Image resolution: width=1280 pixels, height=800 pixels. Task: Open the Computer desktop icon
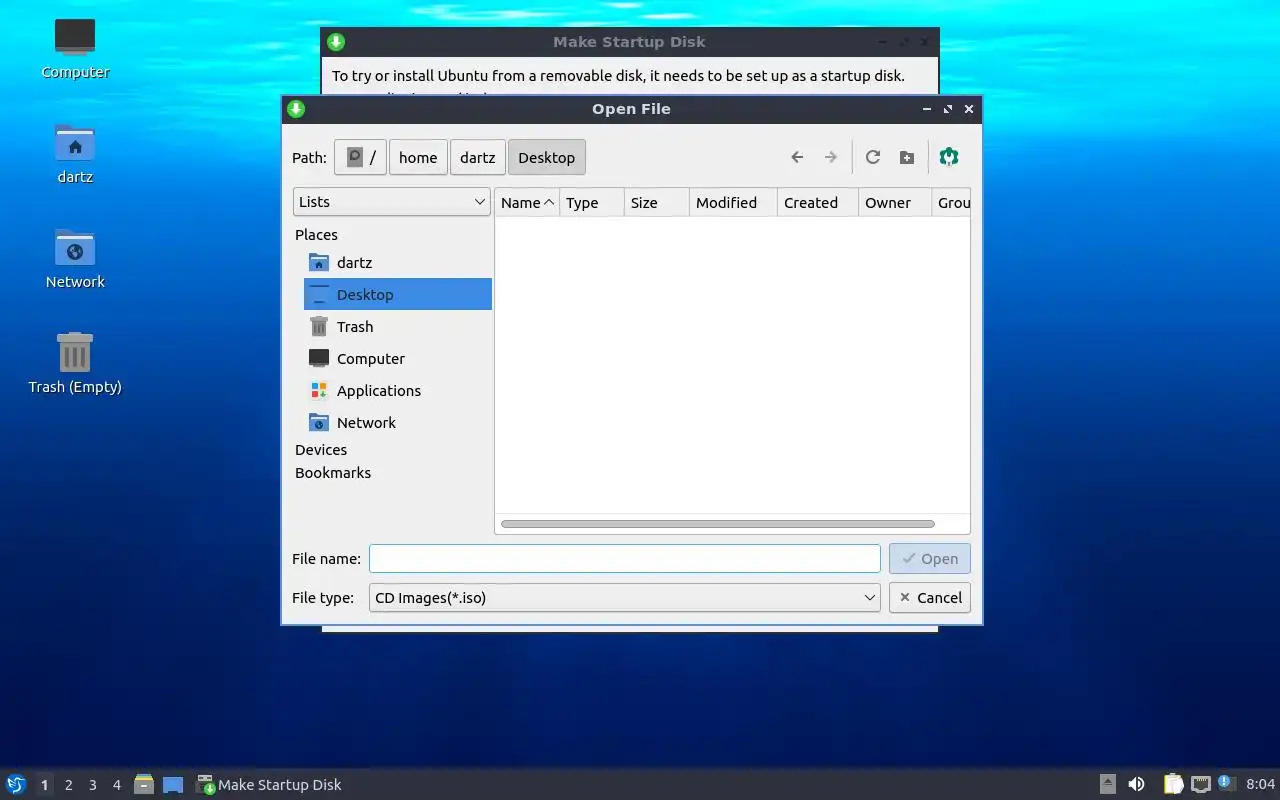(x=75, y=48)
